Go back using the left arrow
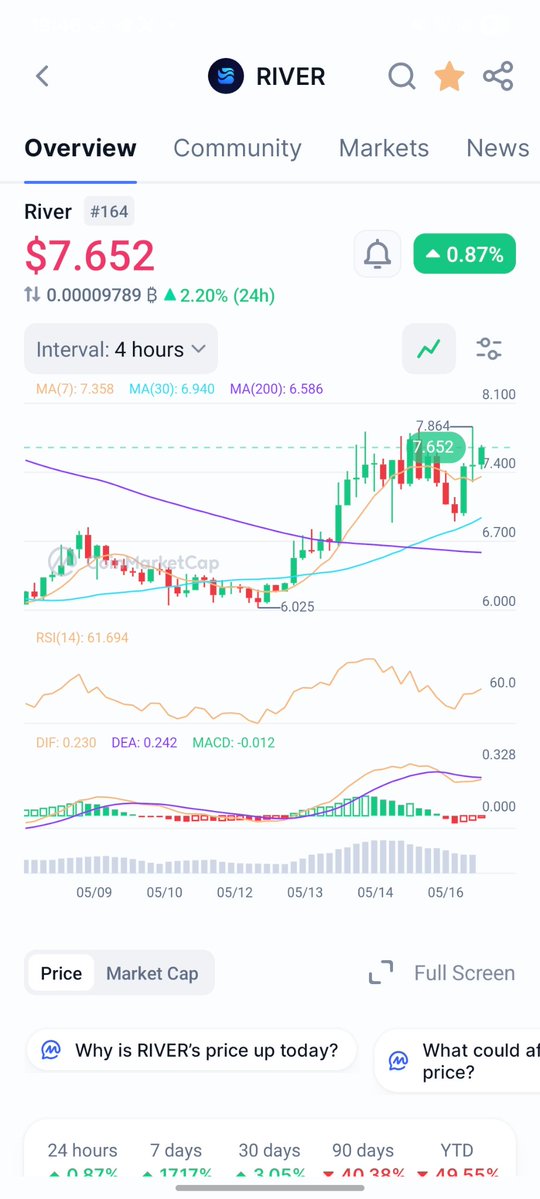The height and width of the screenshot is (1199, 540). pos(42,76)
